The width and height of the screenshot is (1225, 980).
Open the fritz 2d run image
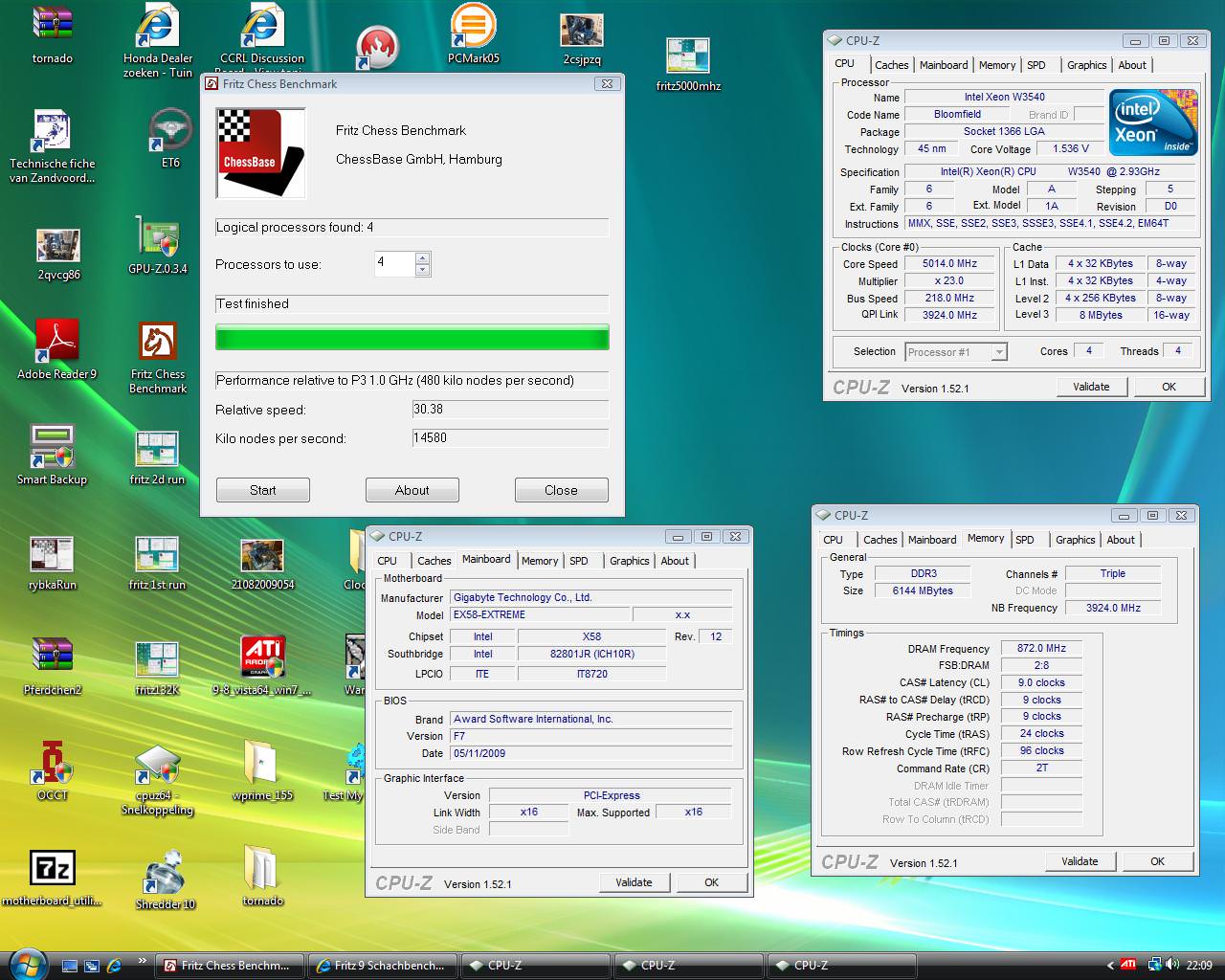coord(157,457)
